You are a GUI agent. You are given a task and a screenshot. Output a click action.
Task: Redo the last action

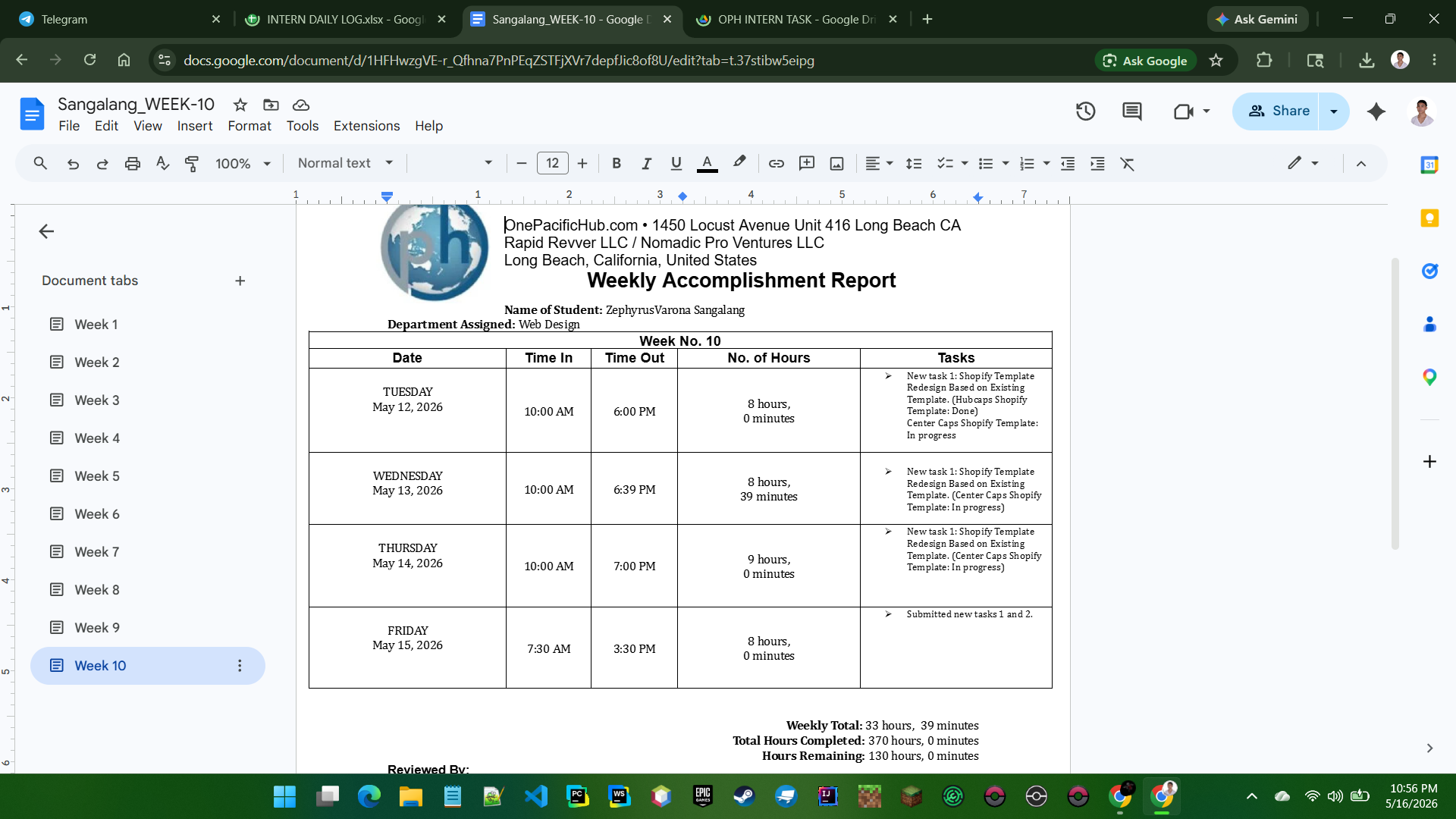tap(102, 163)
